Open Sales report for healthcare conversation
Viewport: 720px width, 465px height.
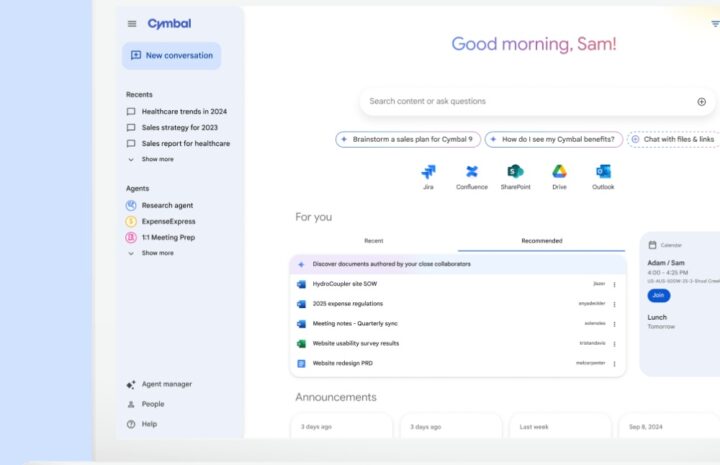(178, 144)
